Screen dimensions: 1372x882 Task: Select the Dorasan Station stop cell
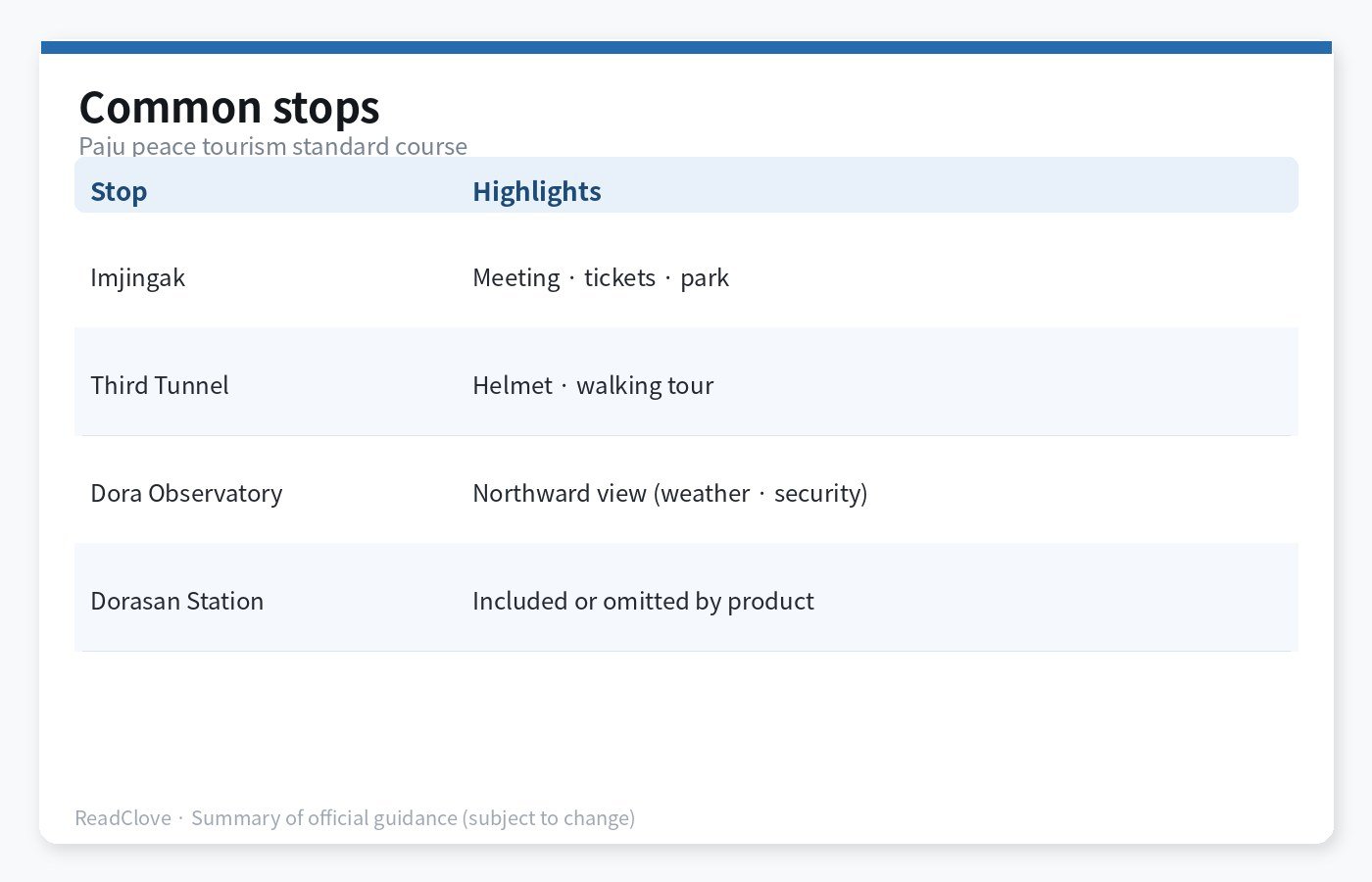tap(177, 601)
